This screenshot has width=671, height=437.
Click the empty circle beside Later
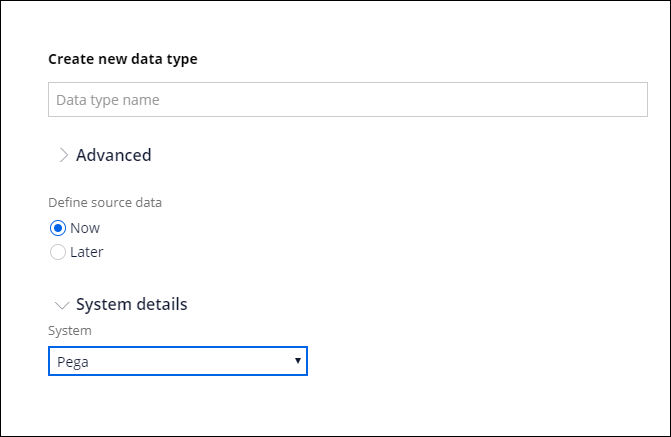tap(58, 252)
